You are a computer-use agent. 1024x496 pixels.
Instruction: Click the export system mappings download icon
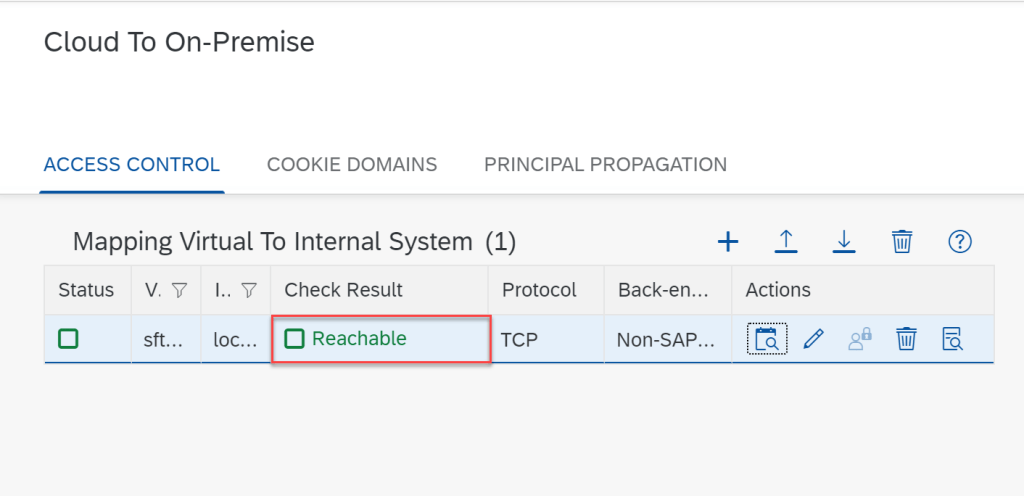point(844,241)
